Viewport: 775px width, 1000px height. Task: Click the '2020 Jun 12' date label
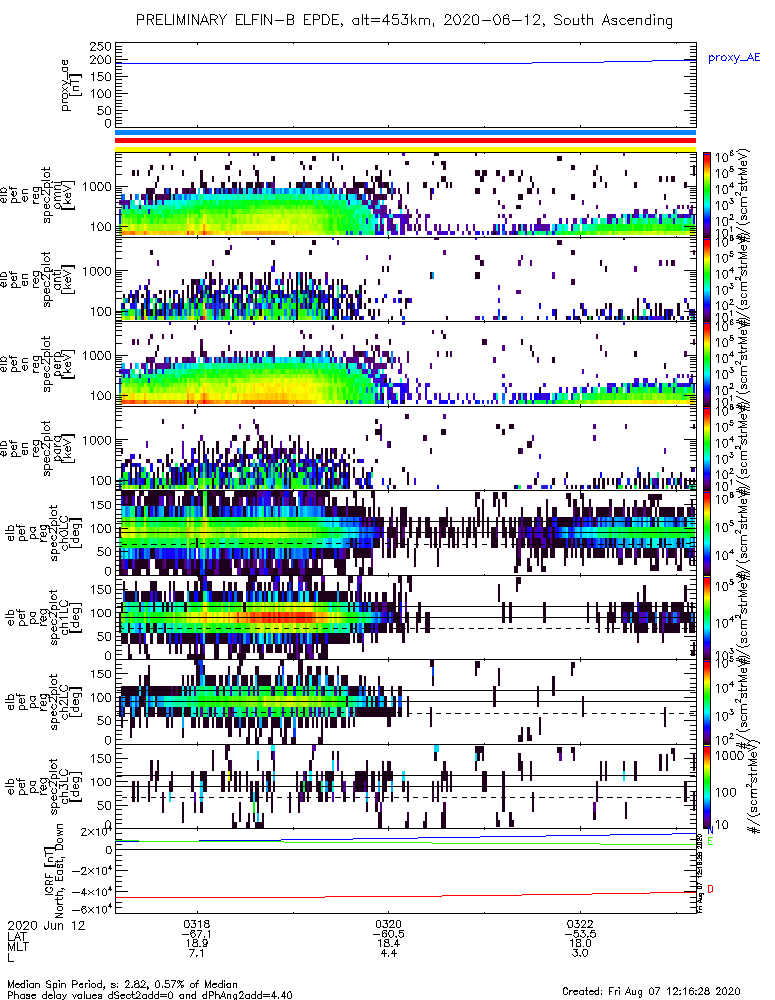click(46, 925)
